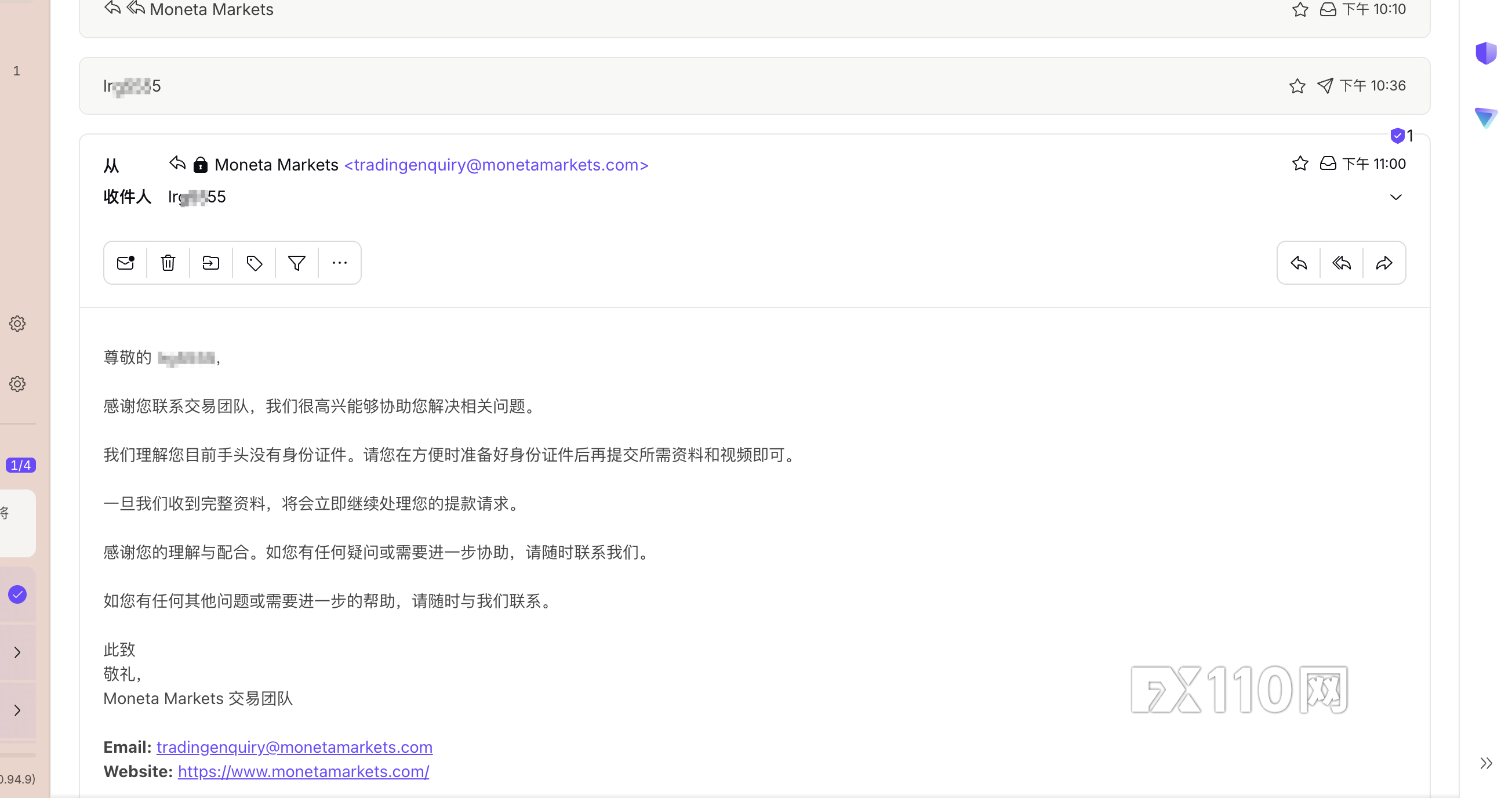Click the reply-all double arrow button
This screenshot has width=1512, height=798.
tap(1341, 263)
